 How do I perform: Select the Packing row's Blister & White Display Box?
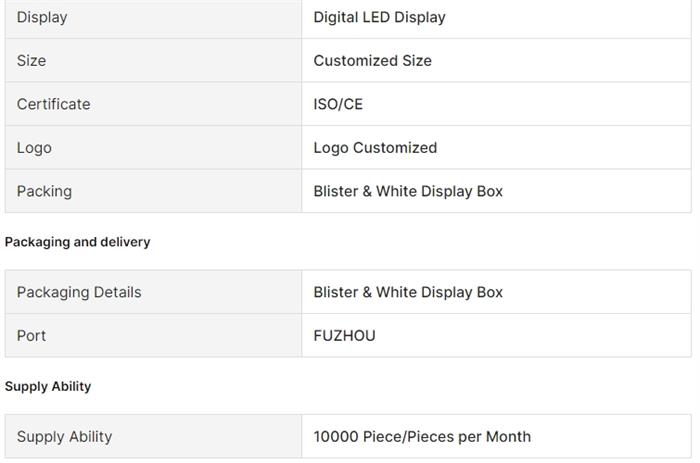click(408, 191)
